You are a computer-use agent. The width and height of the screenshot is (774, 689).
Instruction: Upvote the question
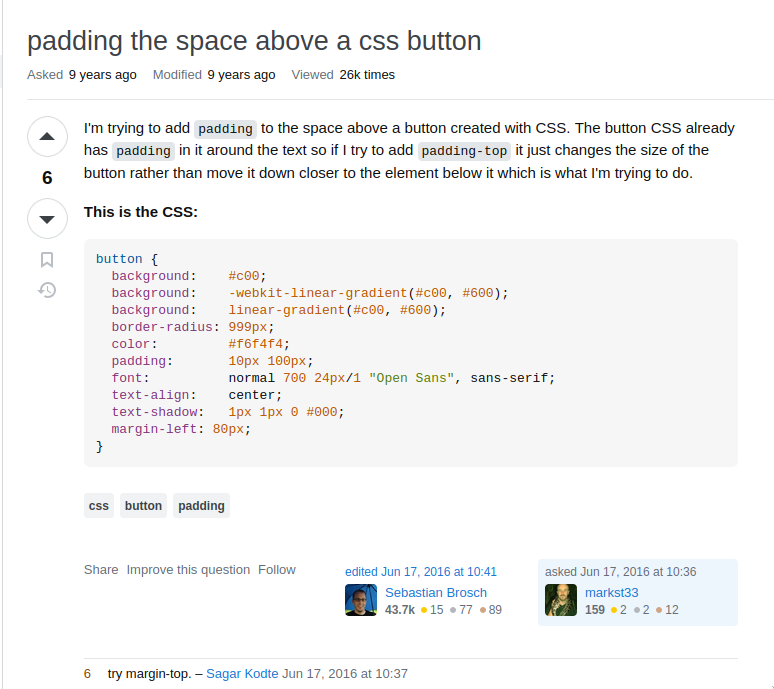(47, 137)
